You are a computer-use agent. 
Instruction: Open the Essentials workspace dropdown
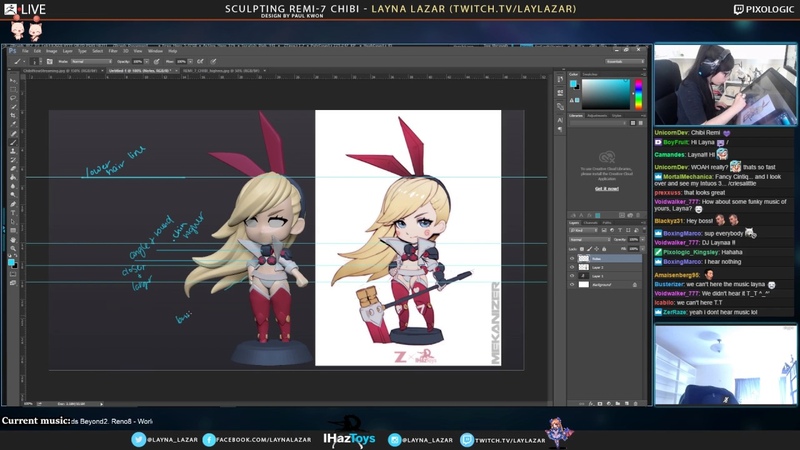(625, 61)
